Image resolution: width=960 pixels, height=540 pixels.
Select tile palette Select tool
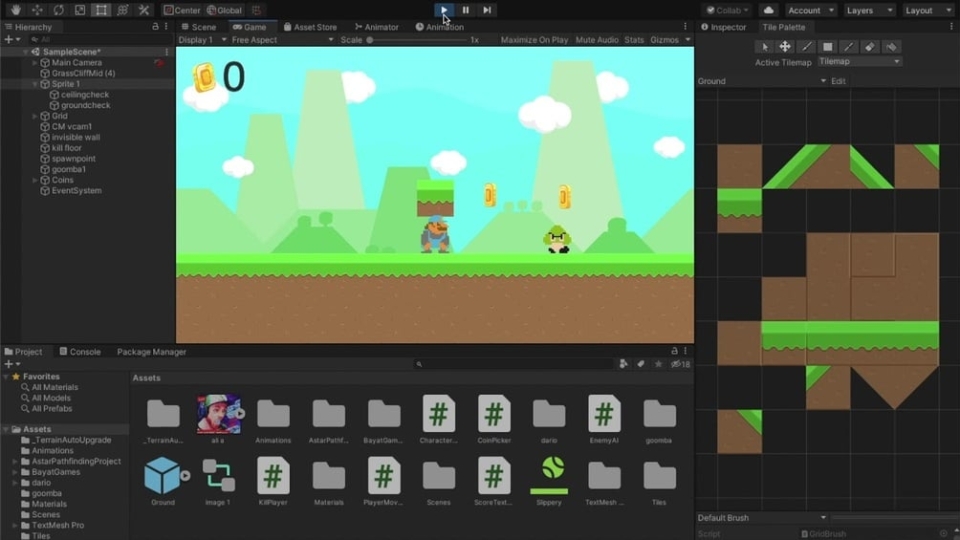pos(764,47)
